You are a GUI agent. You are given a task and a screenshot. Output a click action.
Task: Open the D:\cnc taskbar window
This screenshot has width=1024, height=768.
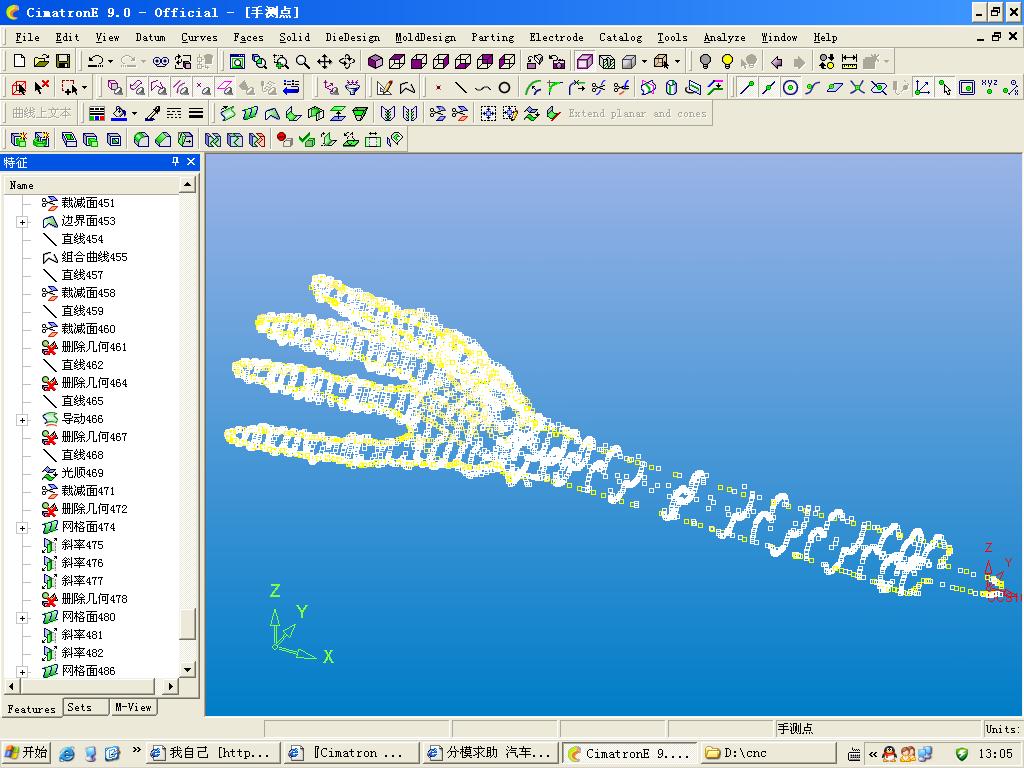tap(768, 753)
